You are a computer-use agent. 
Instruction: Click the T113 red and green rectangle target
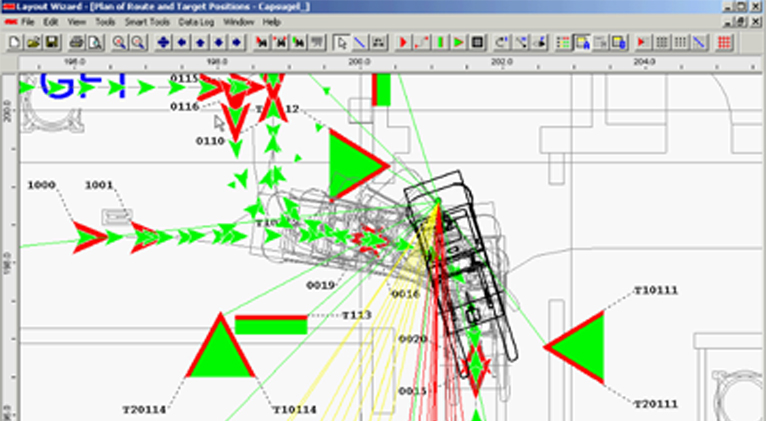click(x=270, y=325)
